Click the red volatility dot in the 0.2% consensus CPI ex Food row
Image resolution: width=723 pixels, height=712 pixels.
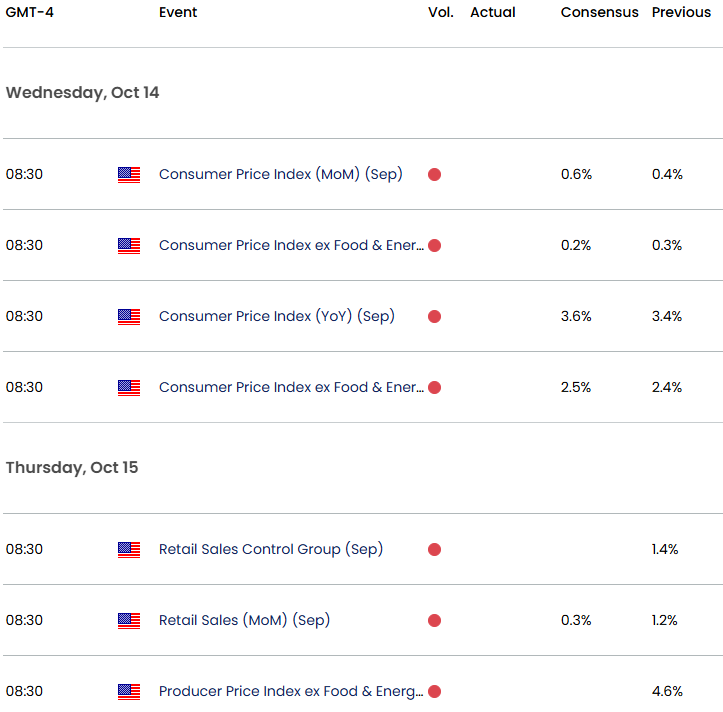coord(434,246)
